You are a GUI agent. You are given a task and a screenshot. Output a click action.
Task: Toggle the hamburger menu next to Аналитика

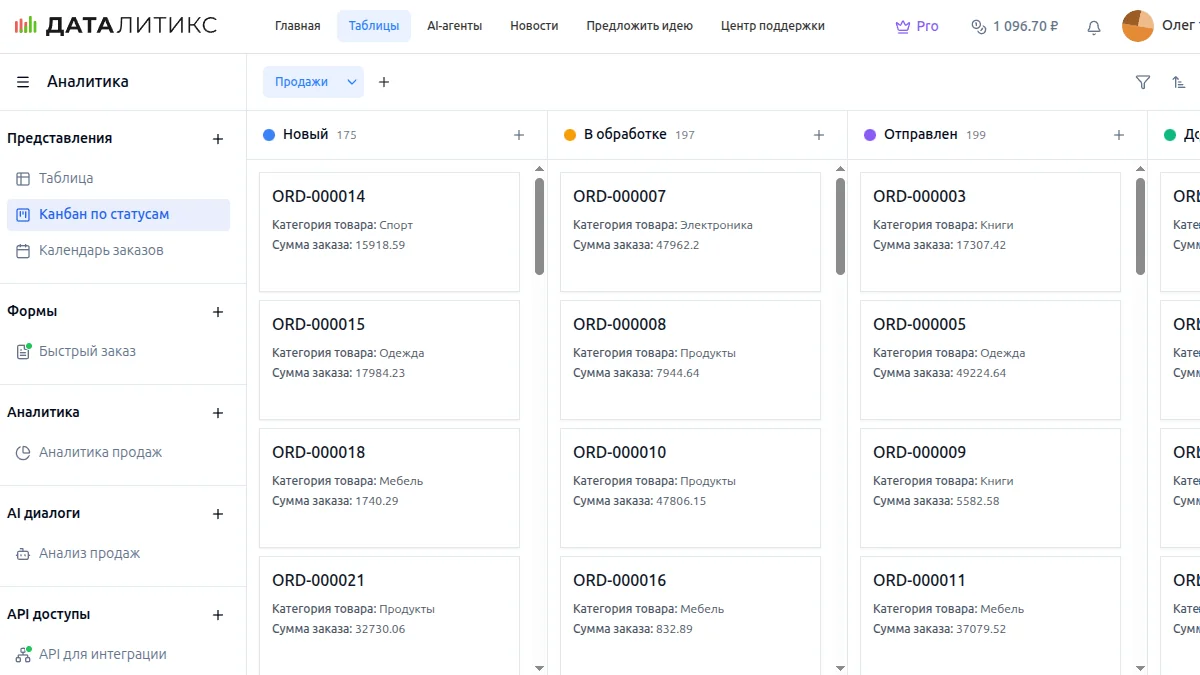click(x=23, y=82)
